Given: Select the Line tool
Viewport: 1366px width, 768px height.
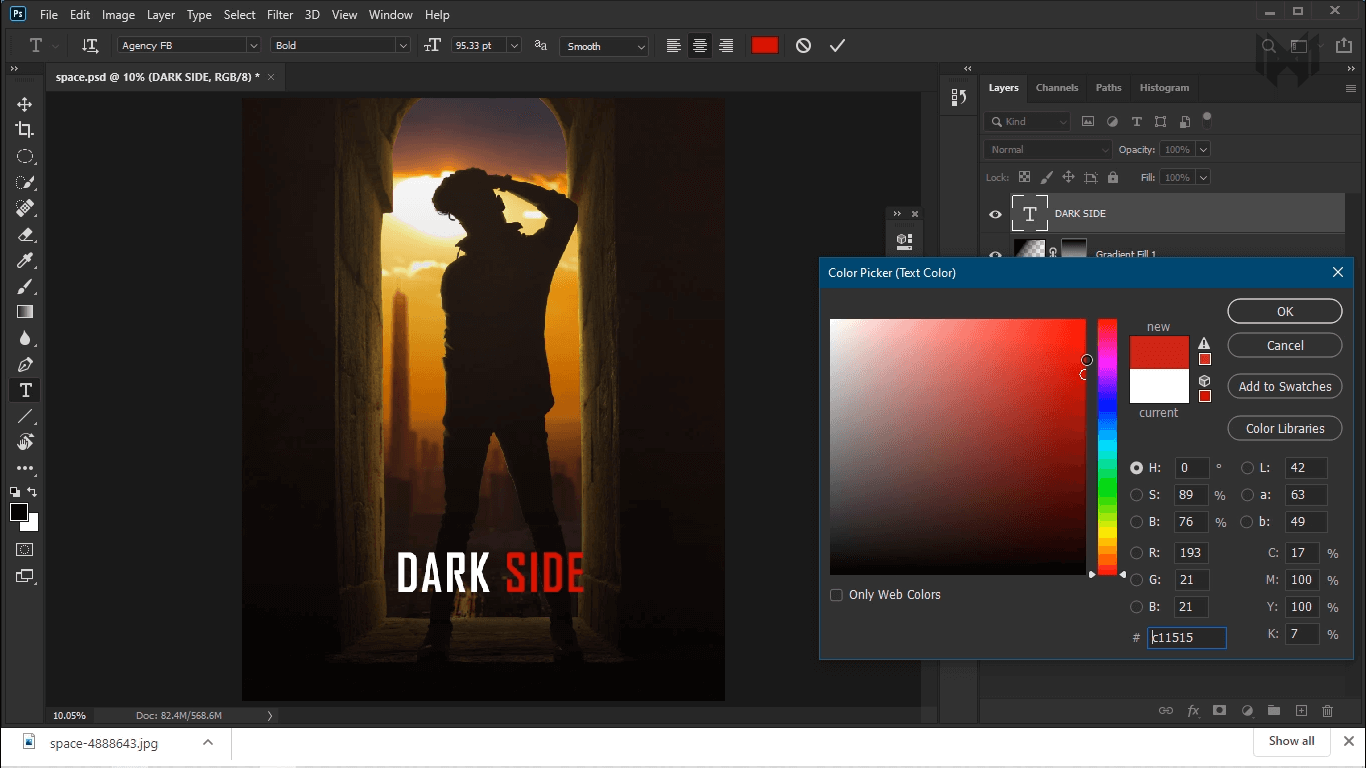Looking at the screenshot, I should click(25, 416).
